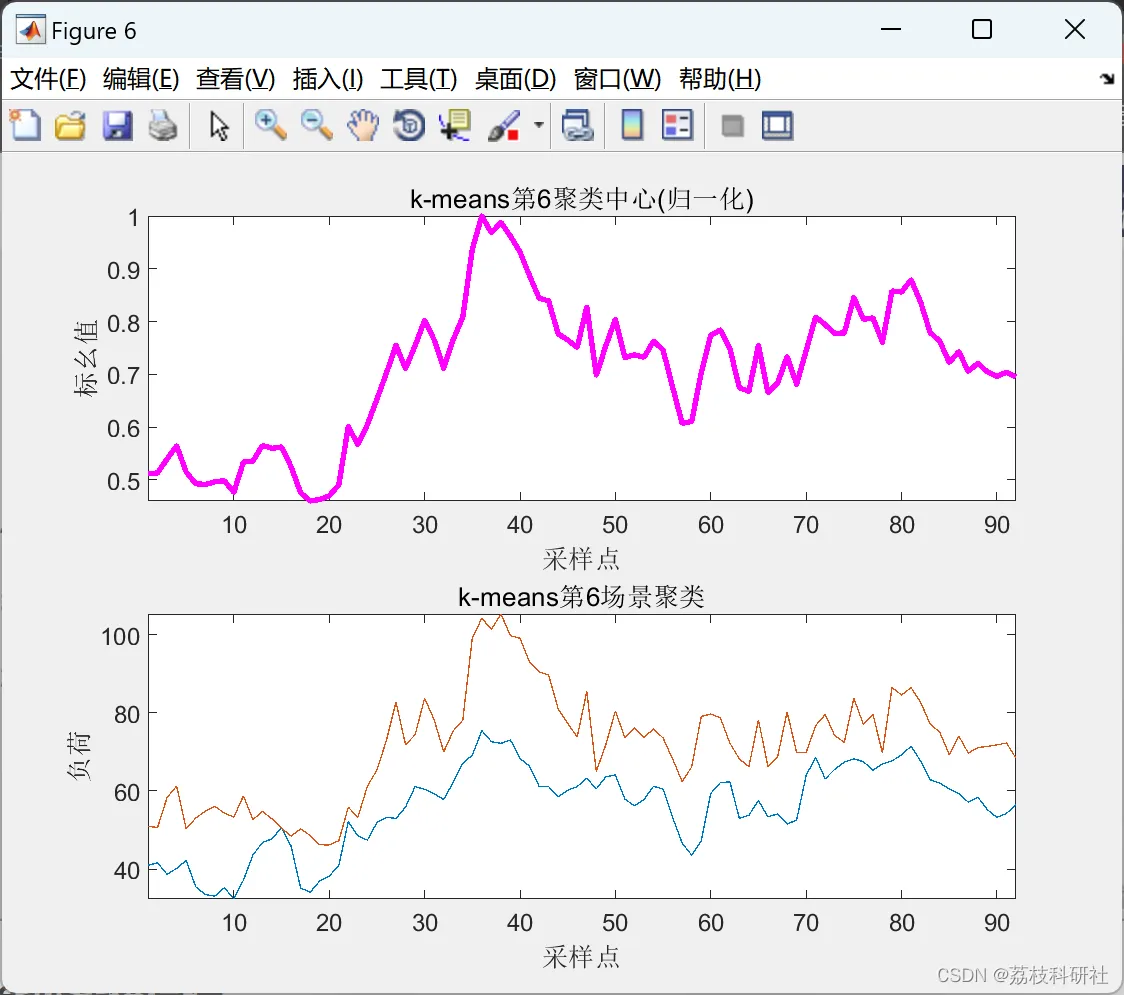This screenshot has height=995, width=1124.
Task: Click the dock figure arrow
Action: tap(1108, 79)
